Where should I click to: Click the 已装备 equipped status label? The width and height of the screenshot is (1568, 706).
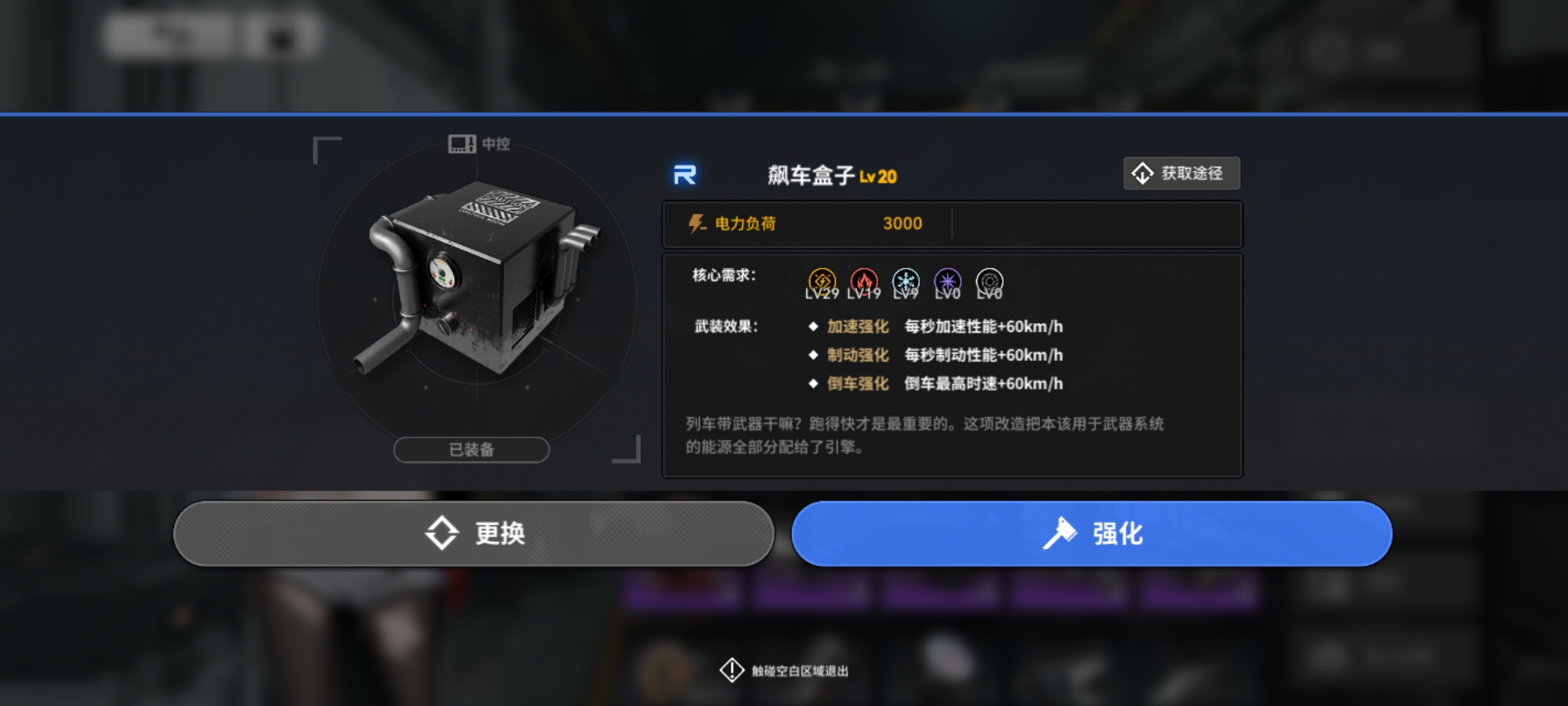point(472,450)
